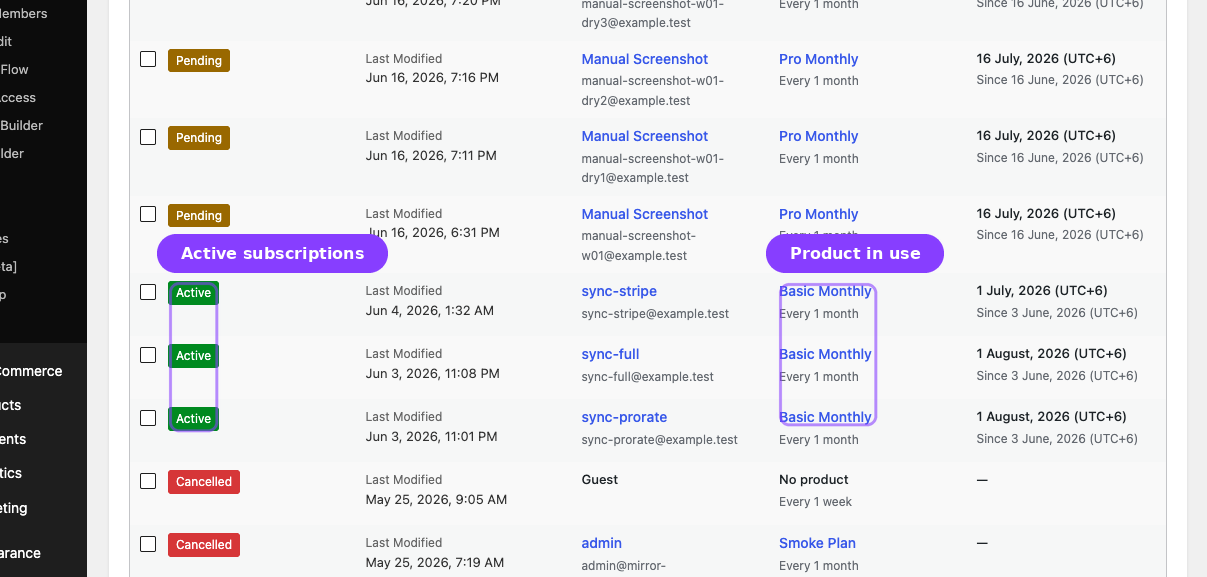Click the Active badge for sync-prorate
This screenshot has height=577, width=1207.
[x=193, y=419]
